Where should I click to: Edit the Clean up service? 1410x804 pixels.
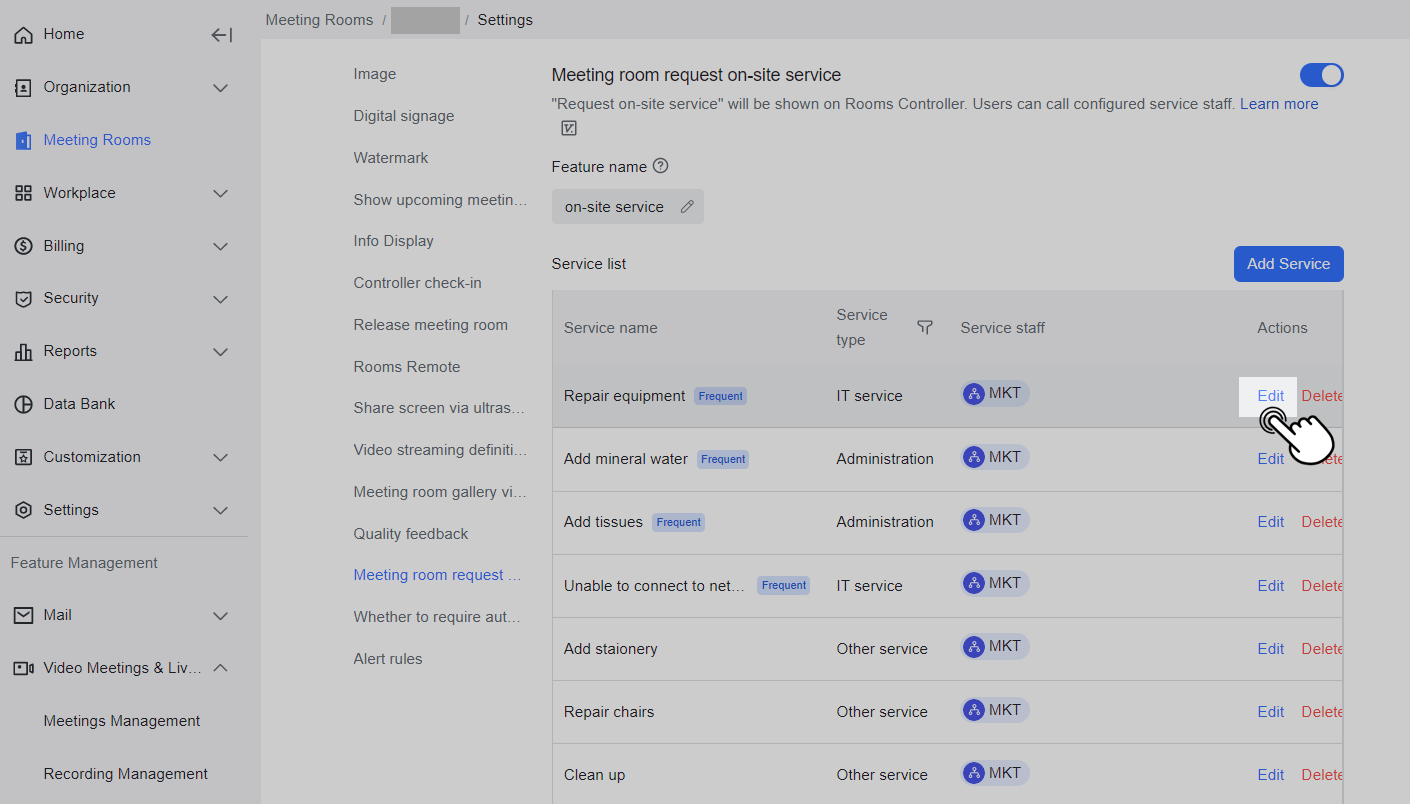click(x=1270, y=775)
